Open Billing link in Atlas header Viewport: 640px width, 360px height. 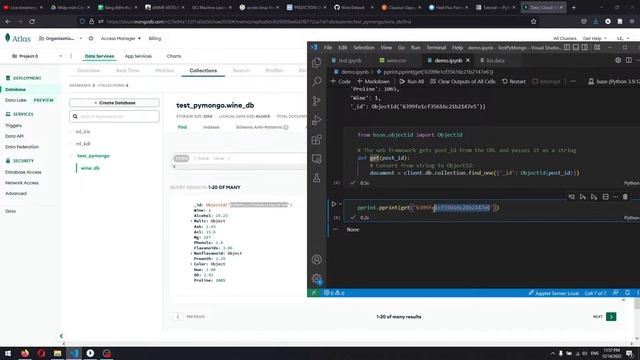[x=155, y=38]
